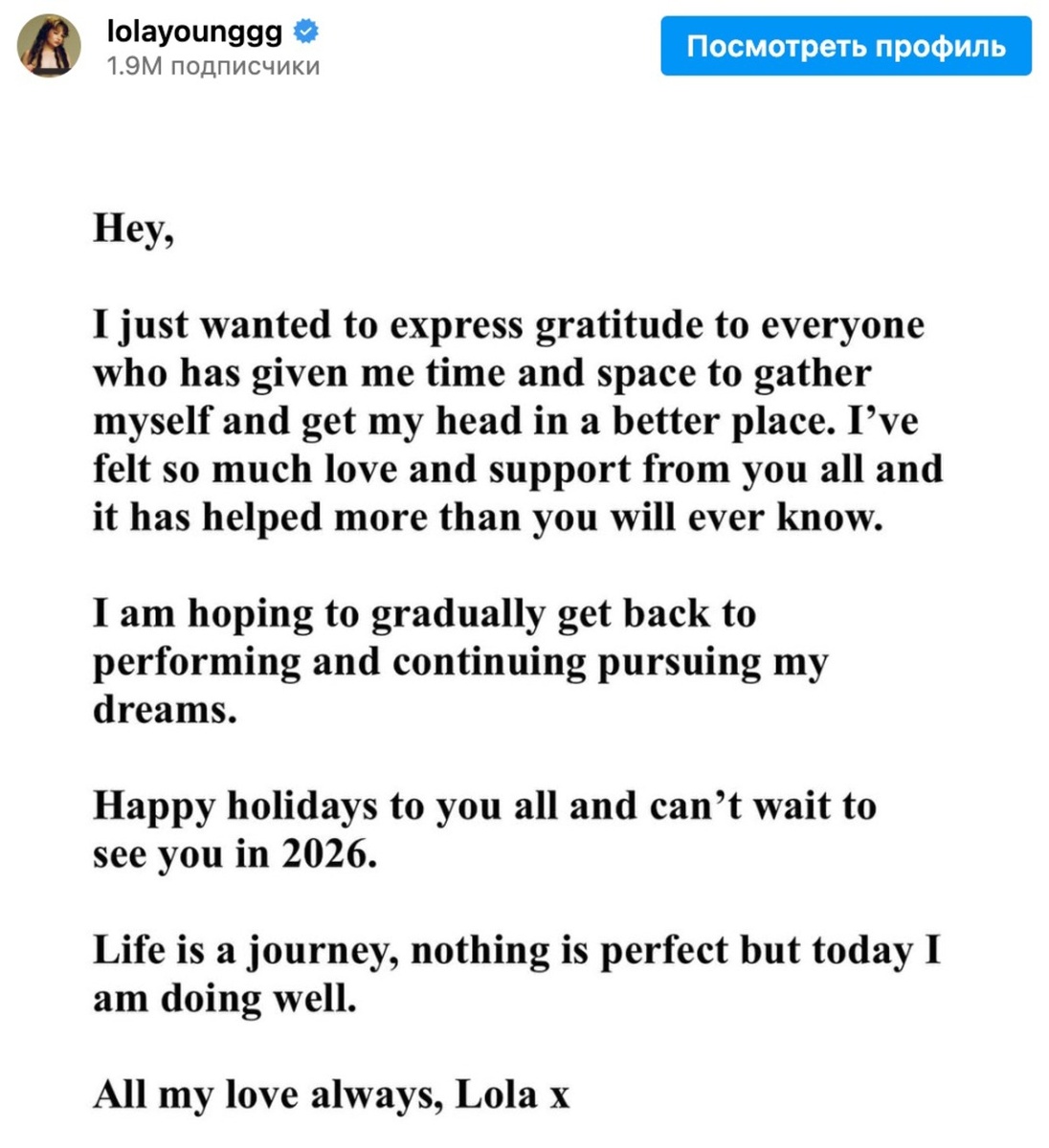Click the 'performing and continuing pursuing' line
This screenshot has width=1049, height=1148.
pos(460,662)
